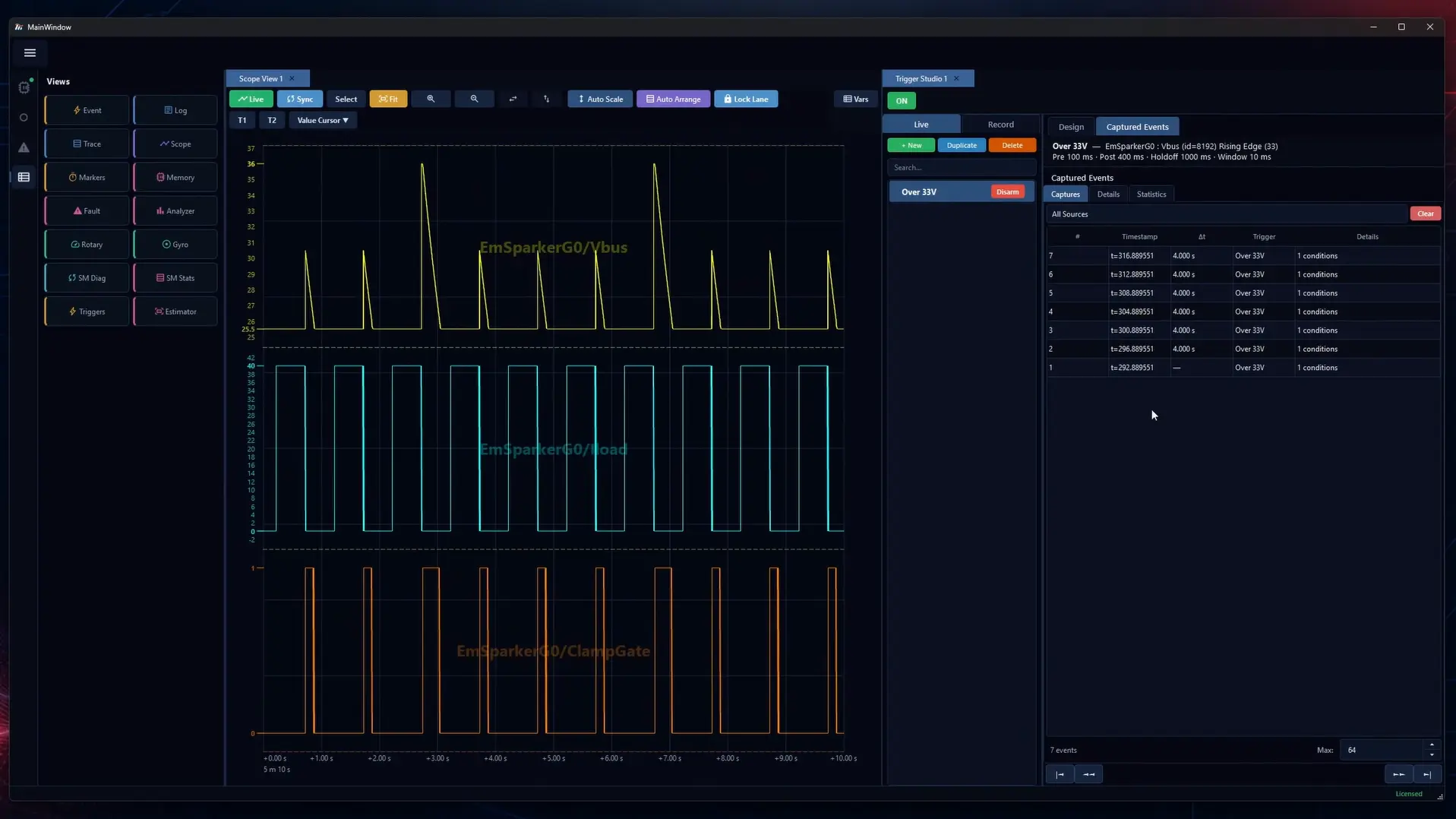
Task: Open the SM Stats view
Action: [x=175, y=277]
